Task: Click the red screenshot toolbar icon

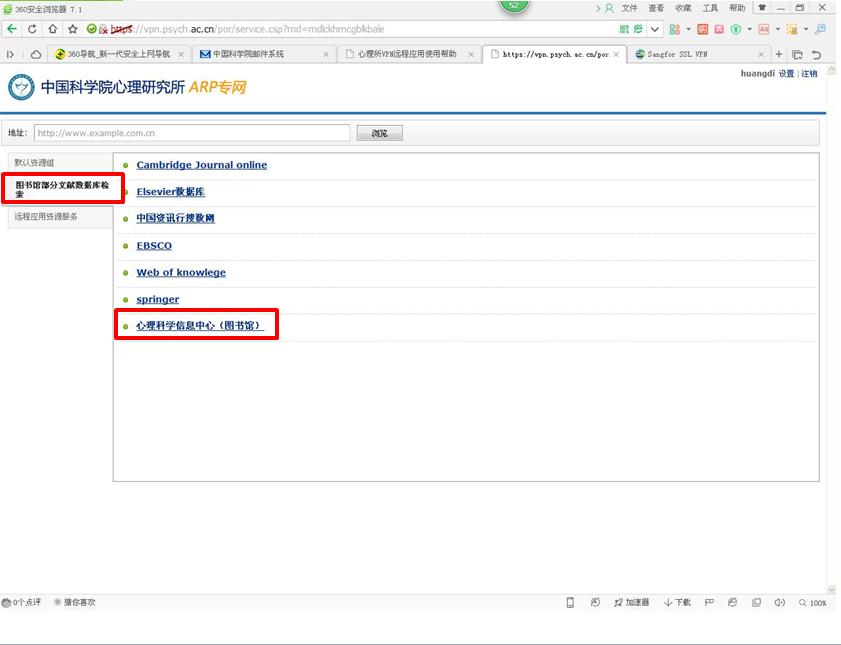Action: [x=703, y=29]
